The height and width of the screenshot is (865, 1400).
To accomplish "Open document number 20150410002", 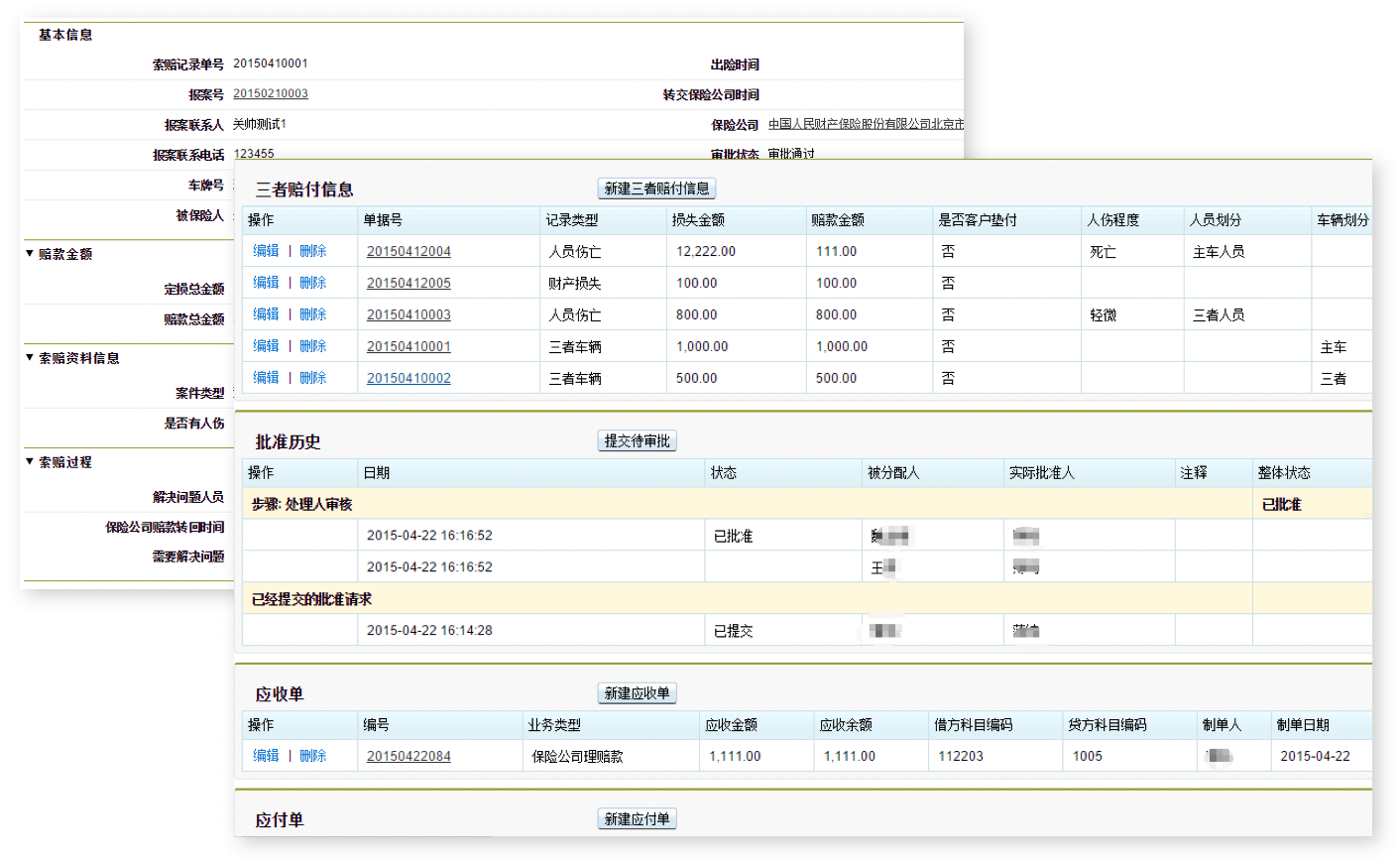I will [x=408, y=379].
